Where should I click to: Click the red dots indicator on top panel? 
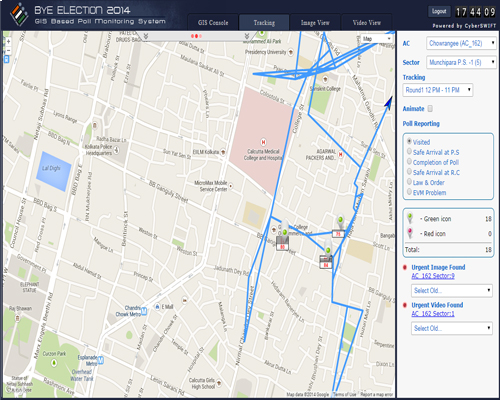coord(196,36)
